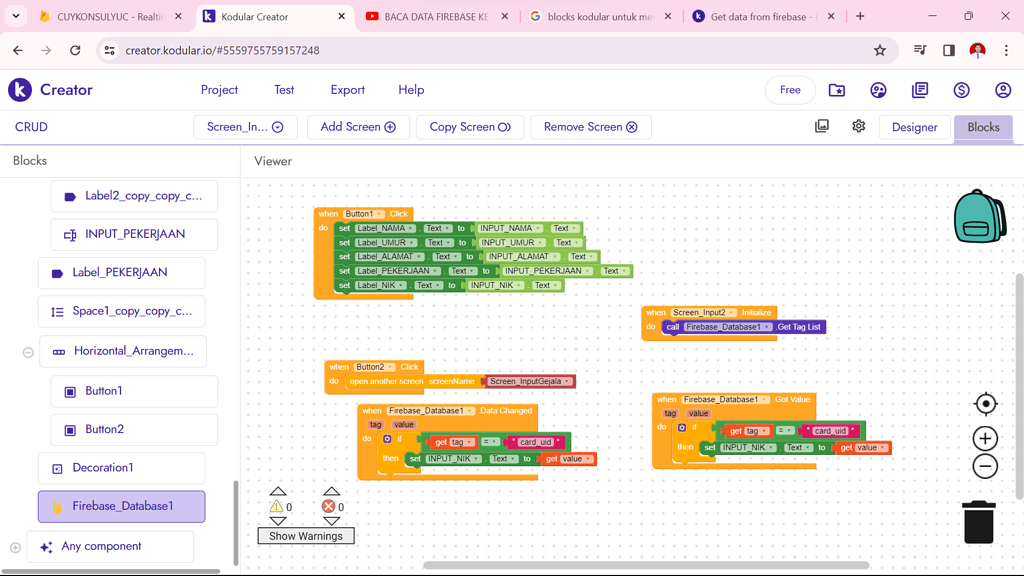
Task: Click the Kodular Creator logo
Action: click(51, 90)
